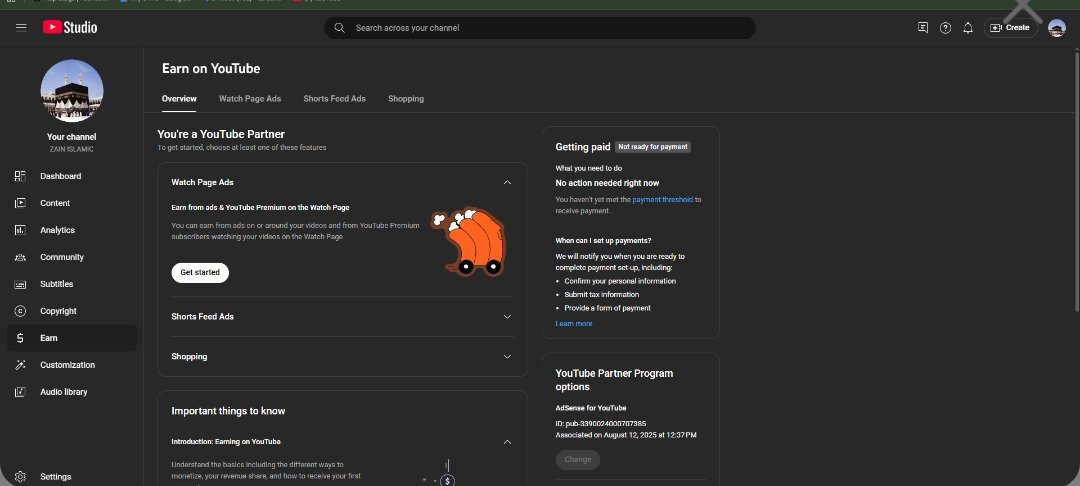Screen dimensions: 1080x486
Task: Click 'Associated on August 12, 2025' text
Action: pyautogui.click(x=626, y=436)
